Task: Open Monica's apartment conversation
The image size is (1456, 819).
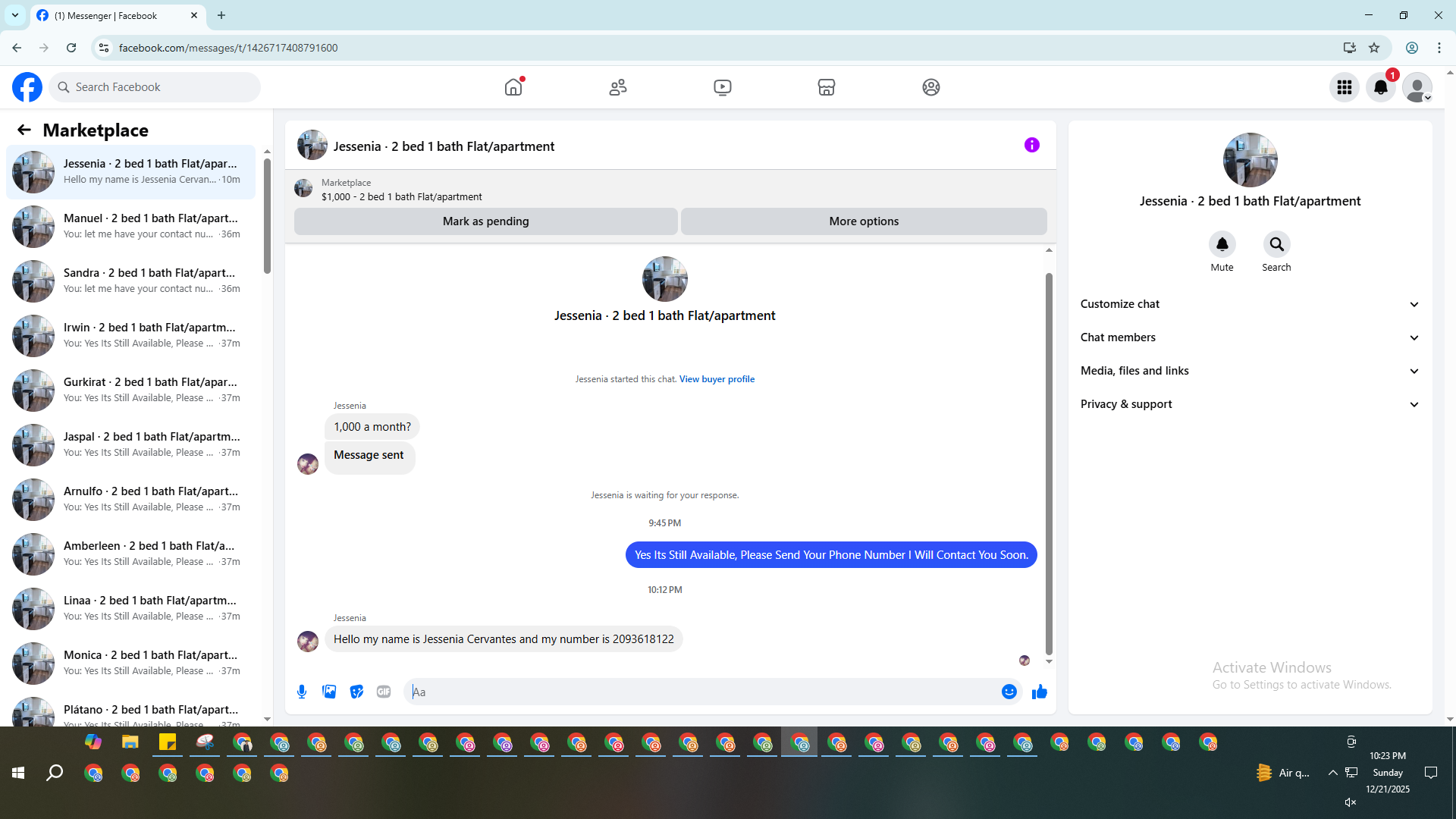Action: pyautogui.click(x=131, y=664)
